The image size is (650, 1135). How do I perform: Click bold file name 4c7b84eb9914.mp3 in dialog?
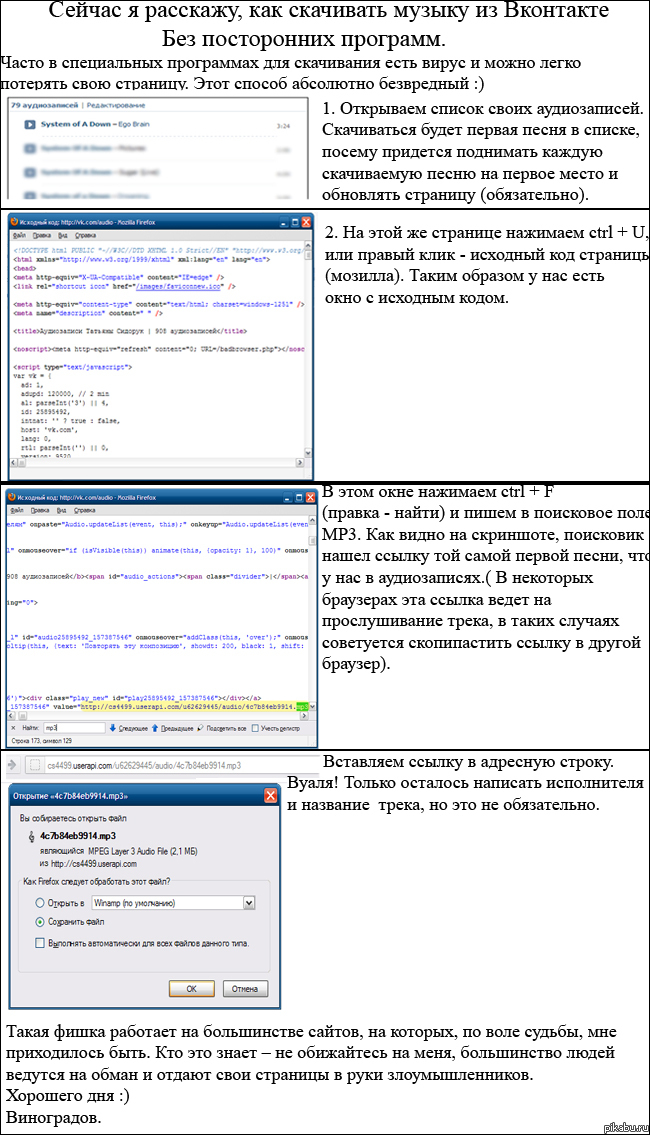click(x=77, y=836)
